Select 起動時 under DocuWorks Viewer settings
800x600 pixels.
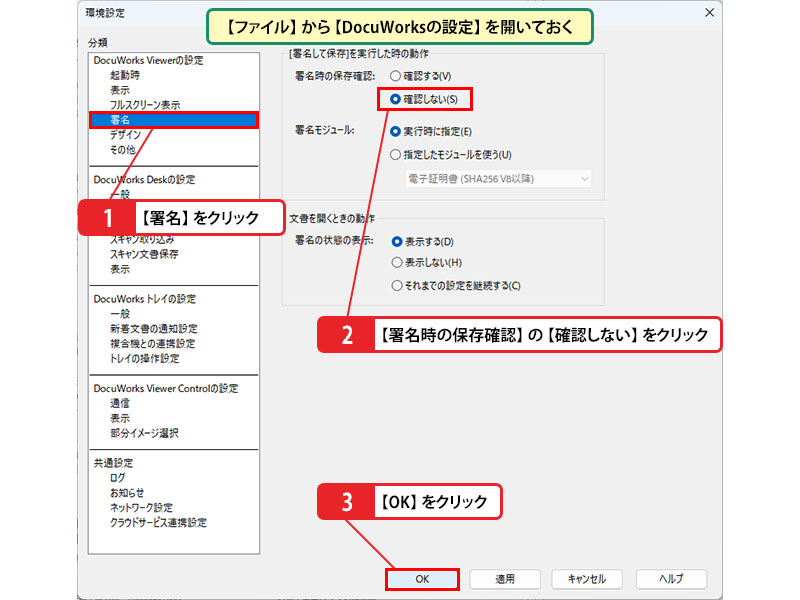pos(125,76)
